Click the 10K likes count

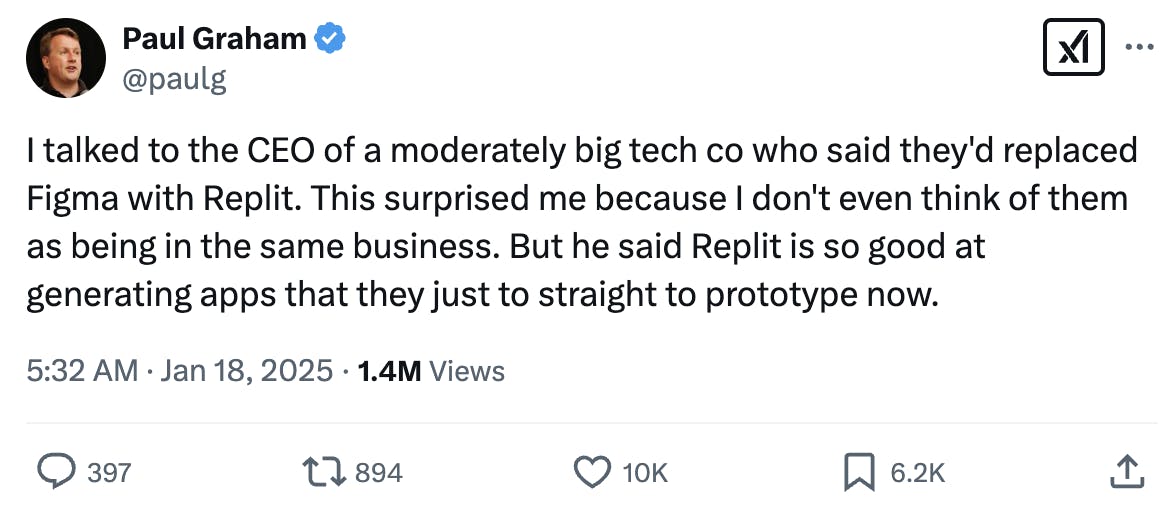(x=645, y=472)
